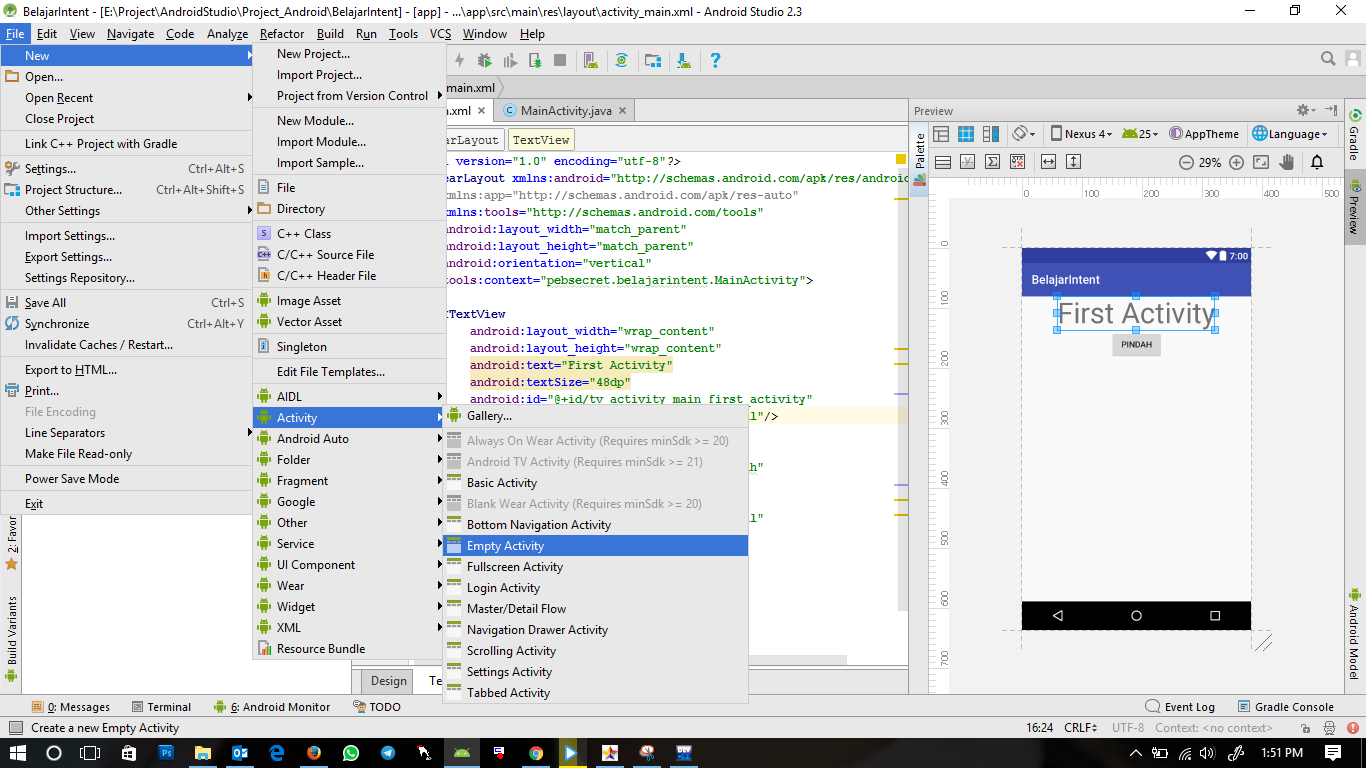Expand the Widget submenu
Image resolution: width=1366 pixels, height=768 pixels.
tap(349, 607)
